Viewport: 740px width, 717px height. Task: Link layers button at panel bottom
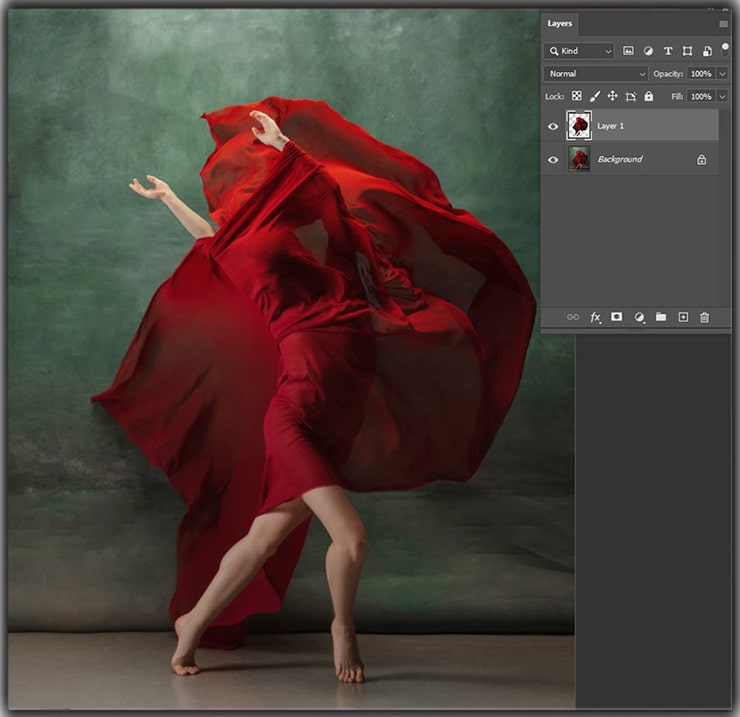(572, 317)
